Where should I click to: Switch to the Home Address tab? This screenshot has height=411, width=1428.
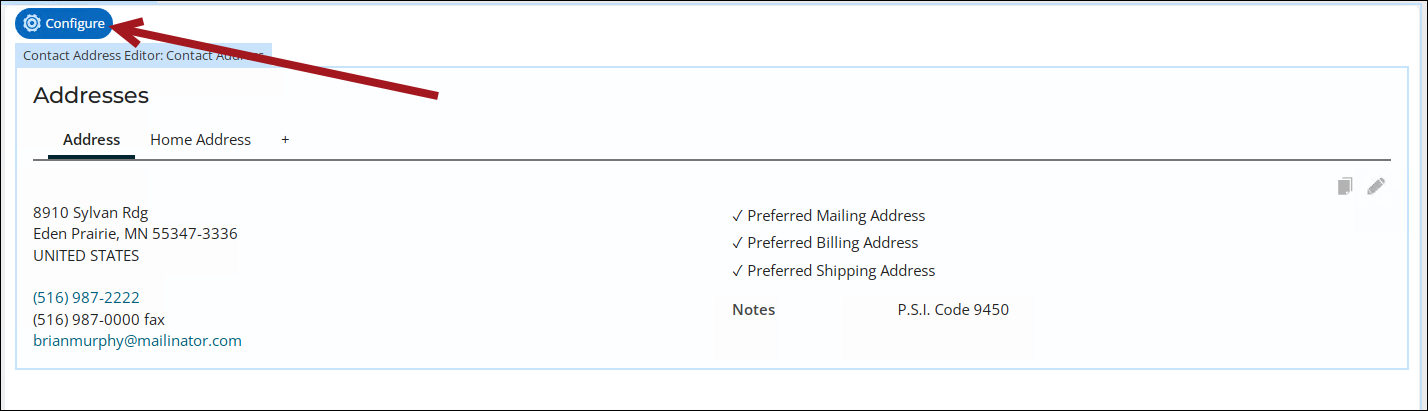200,140
